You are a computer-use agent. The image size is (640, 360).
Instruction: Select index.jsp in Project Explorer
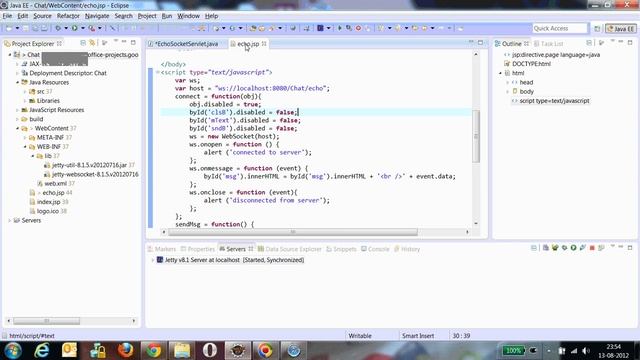click(49, 202)
